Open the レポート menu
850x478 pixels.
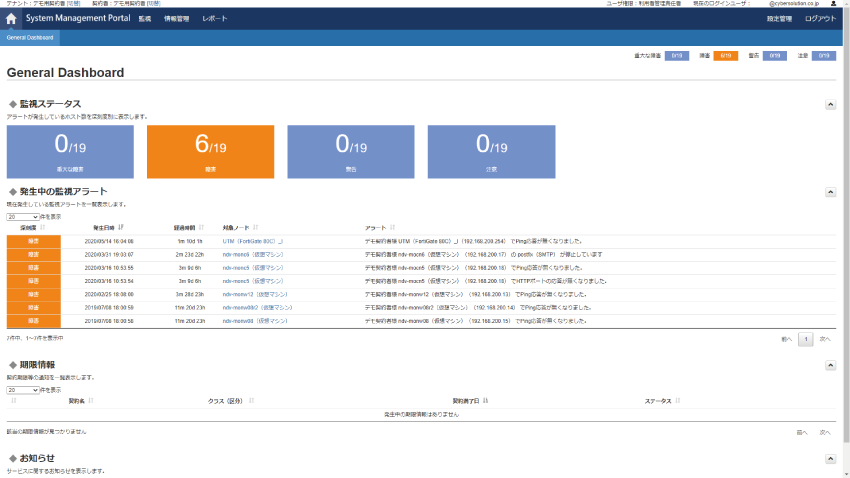pos(215,19)
